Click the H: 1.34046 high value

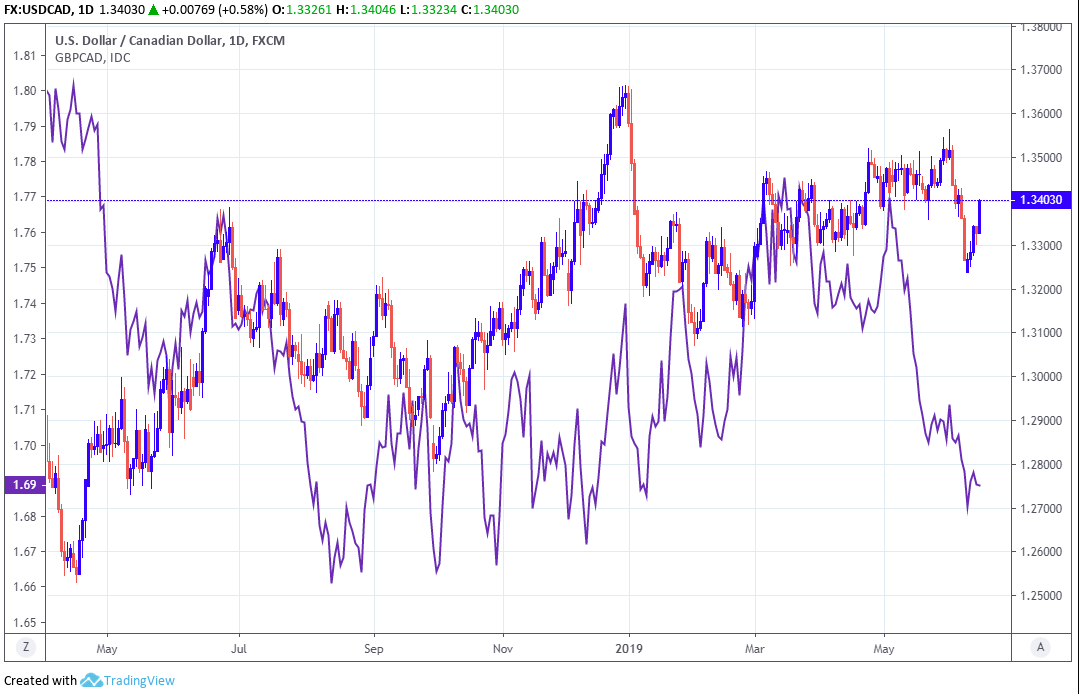[371, 9]
